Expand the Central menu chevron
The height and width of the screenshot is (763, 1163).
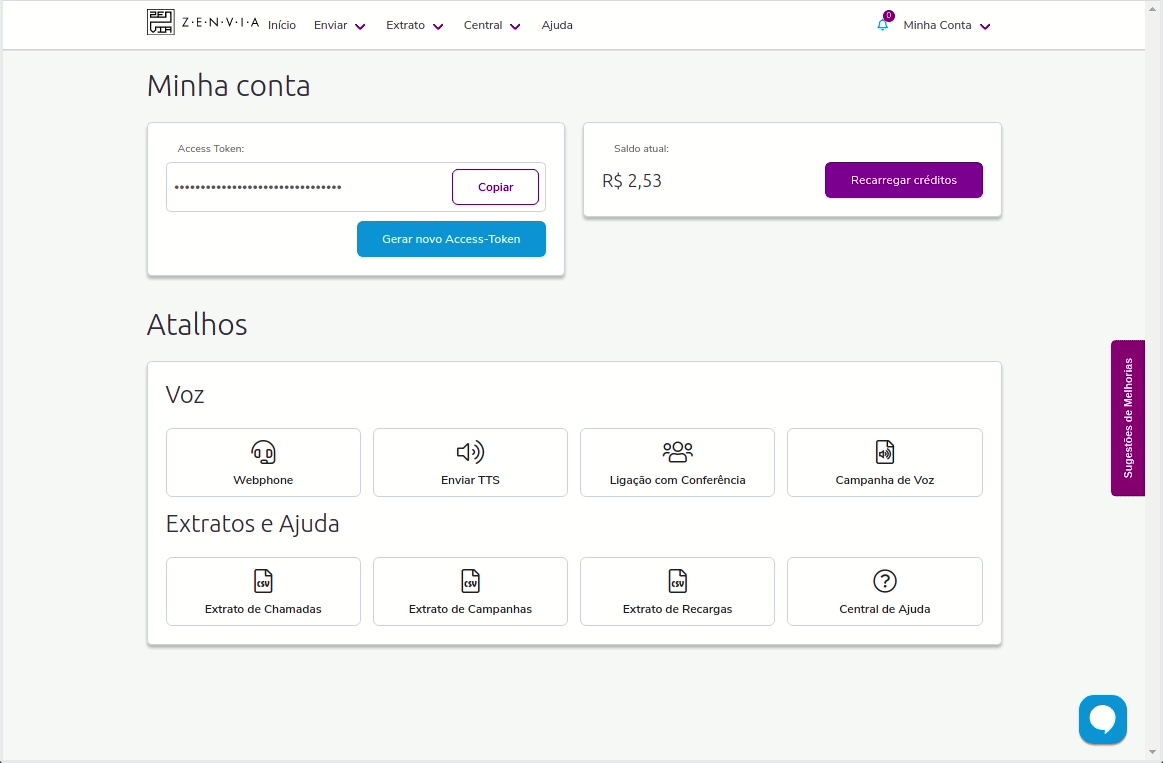pyautogui.click(x=515, y=27)
